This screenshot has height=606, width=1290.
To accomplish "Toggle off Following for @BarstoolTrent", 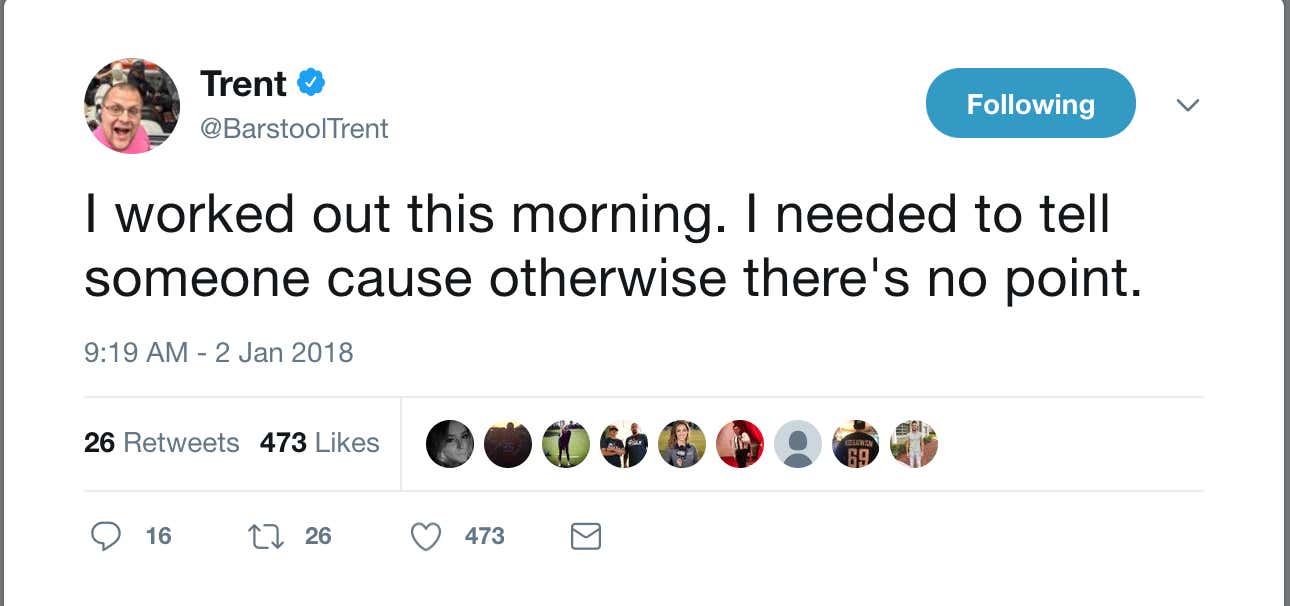I will click(1030, 103).
